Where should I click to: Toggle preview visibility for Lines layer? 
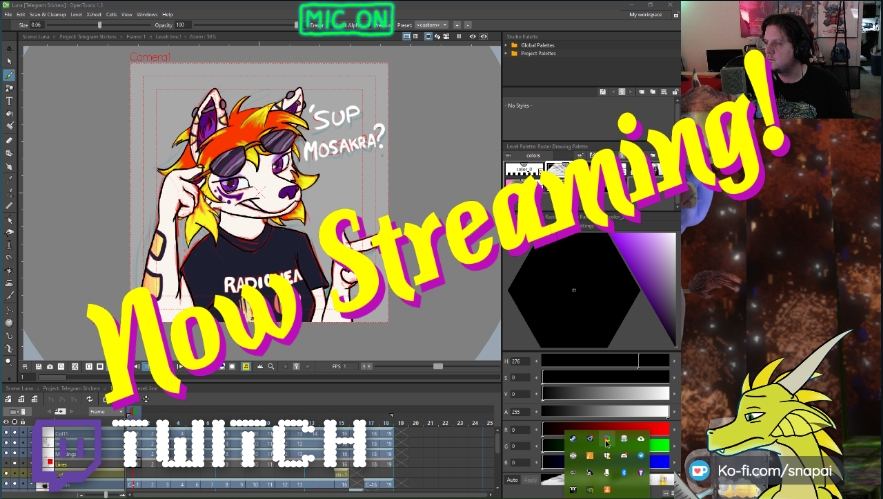[6, 464]
